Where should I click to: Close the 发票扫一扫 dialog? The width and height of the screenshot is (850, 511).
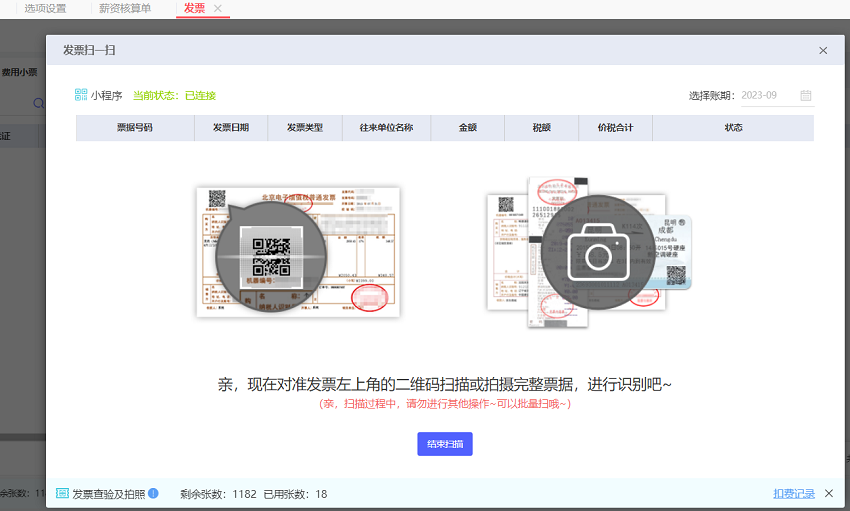(x=823, y=50)
